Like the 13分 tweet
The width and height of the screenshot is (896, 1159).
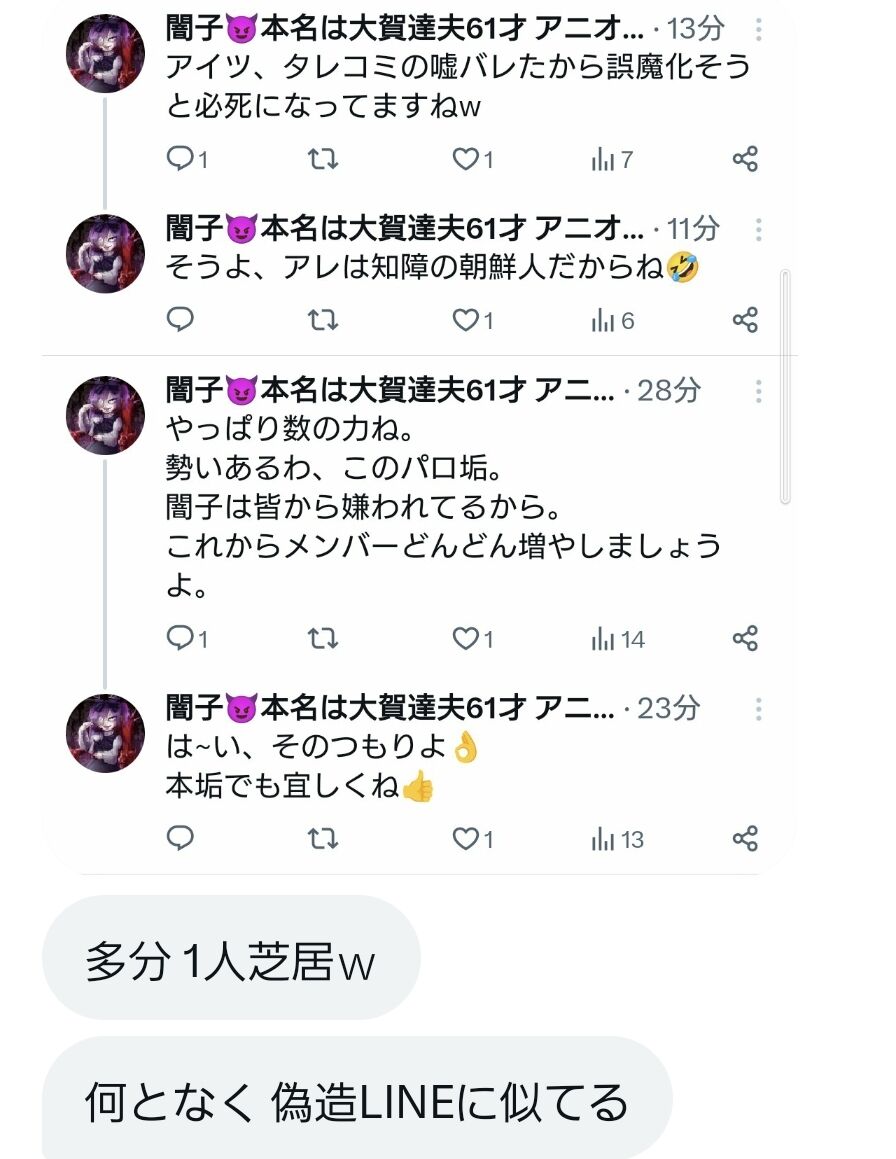pos(472,159)
